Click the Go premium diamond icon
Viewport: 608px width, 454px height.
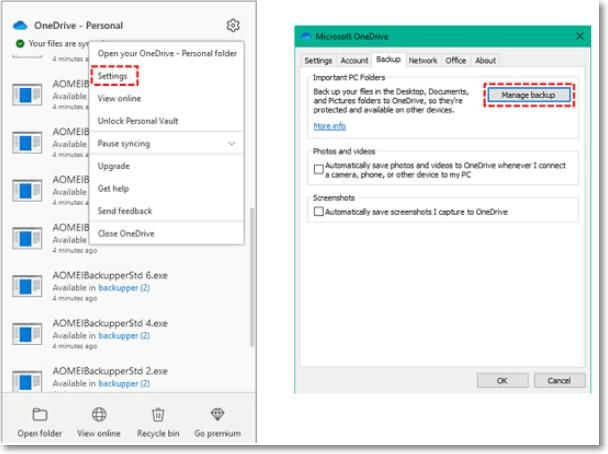[x=217, y=414]
